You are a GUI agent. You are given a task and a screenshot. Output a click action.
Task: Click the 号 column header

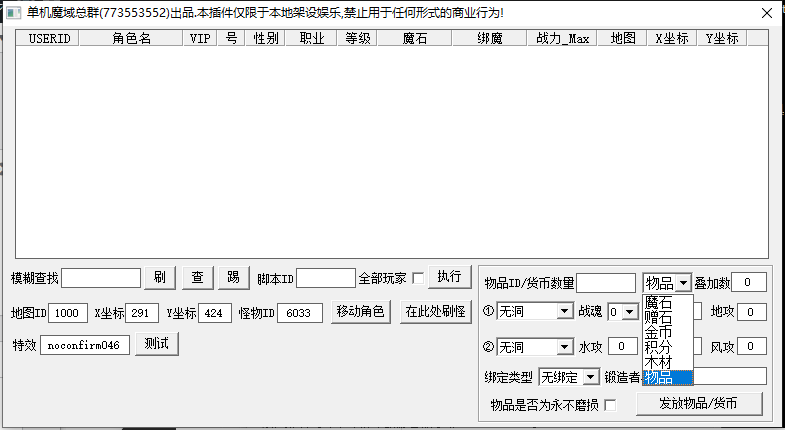[231, 39]
